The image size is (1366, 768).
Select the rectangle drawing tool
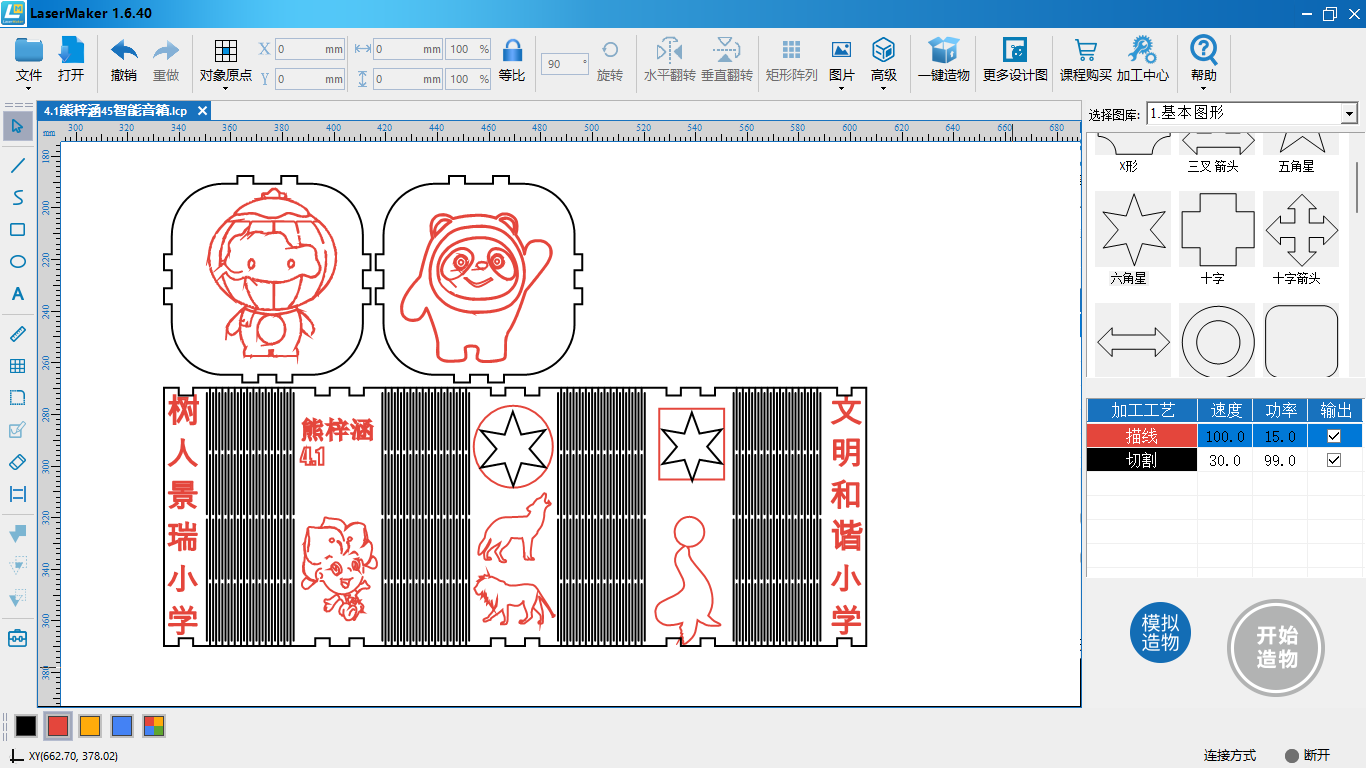(17, 230)
